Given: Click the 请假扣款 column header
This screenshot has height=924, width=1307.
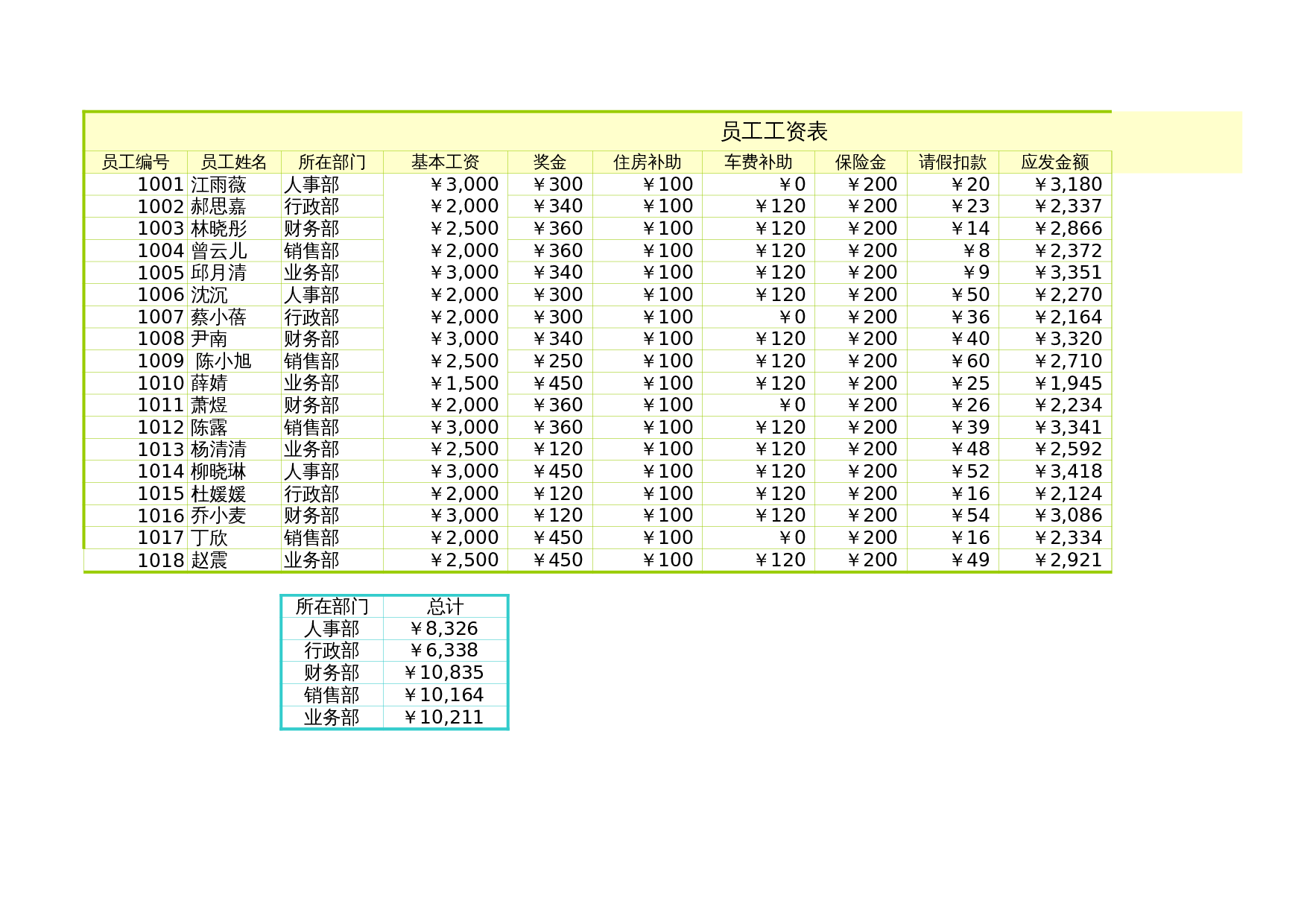Looking at the screenshot, I should [x=952, y=162].
